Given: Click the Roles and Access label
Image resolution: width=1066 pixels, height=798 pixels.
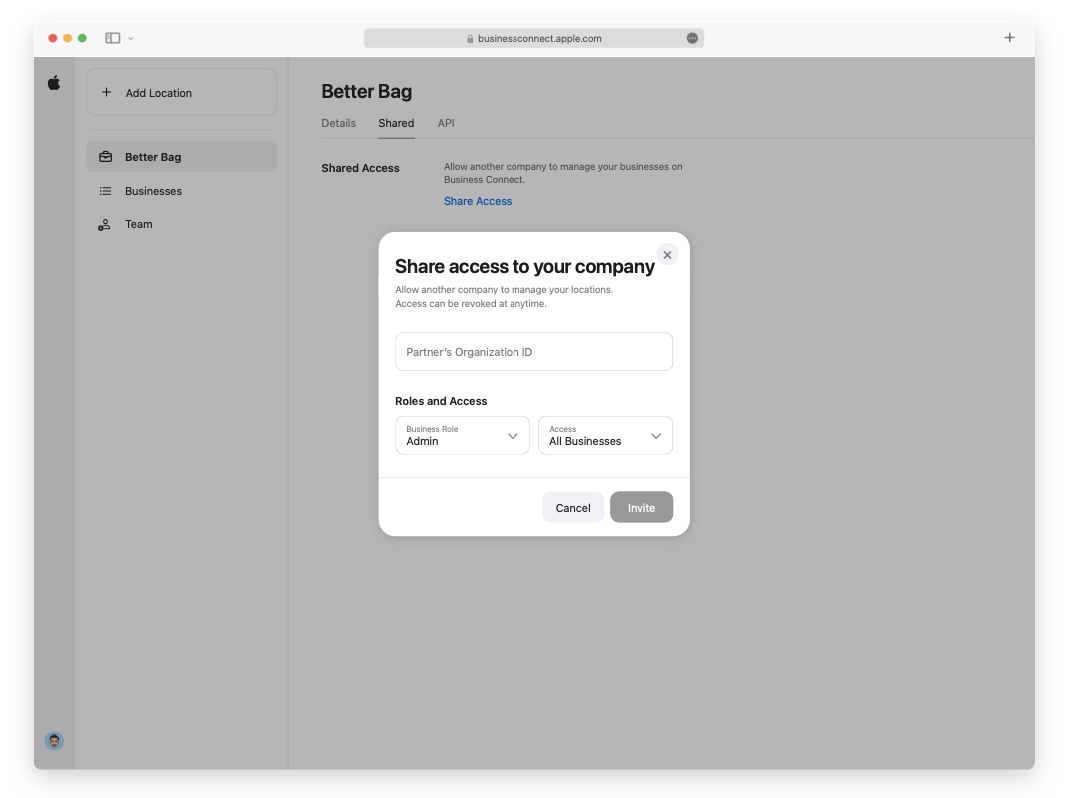Looking at the screenshot, I should [x=441, y=401].
